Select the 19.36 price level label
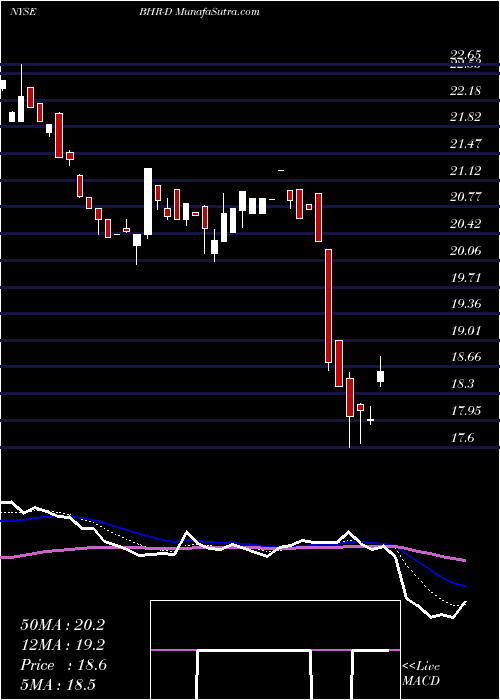This screenshot has width=500, height=700. click(x=466, y=304)
